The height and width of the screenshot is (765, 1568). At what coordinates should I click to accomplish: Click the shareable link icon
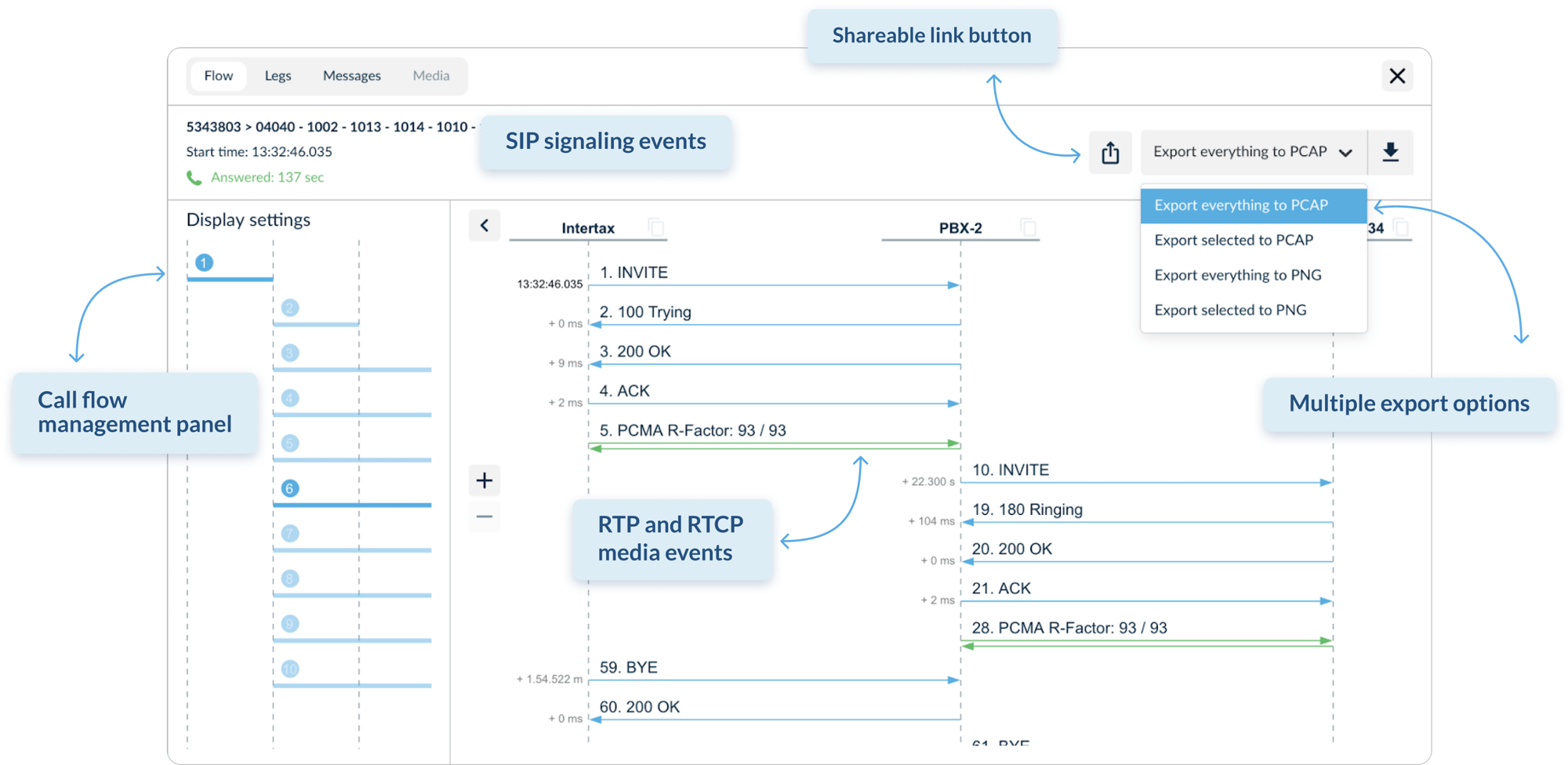click(1110, 152)
